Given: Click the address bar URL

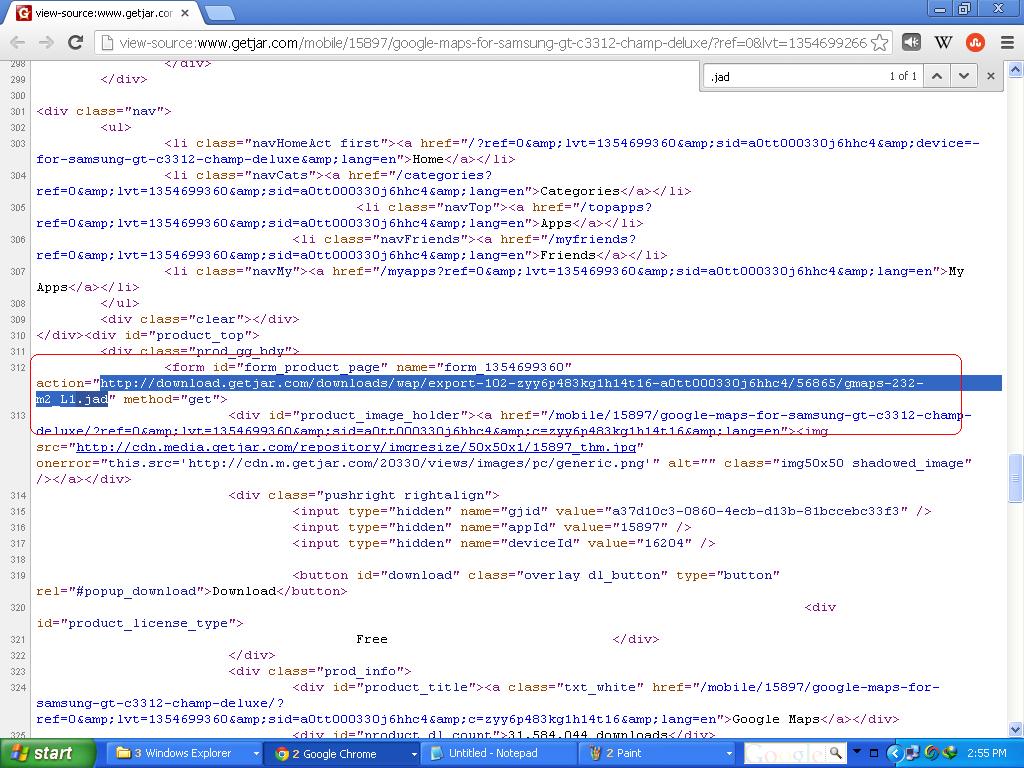Looking at the screenshot, I should pos(493,43).
